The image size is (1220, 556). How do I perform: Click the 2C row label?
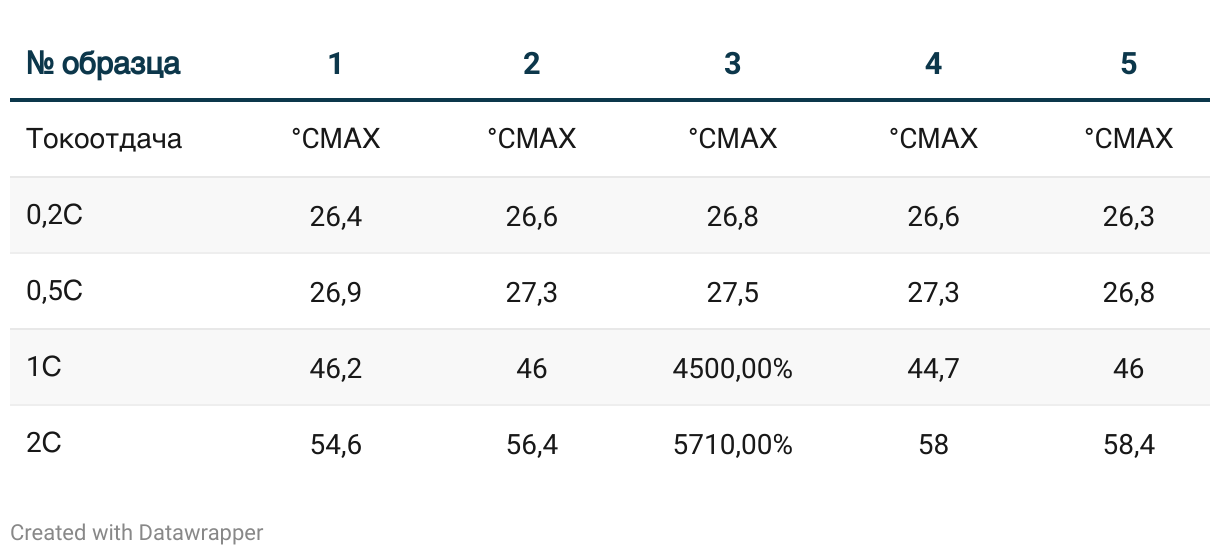44,442
